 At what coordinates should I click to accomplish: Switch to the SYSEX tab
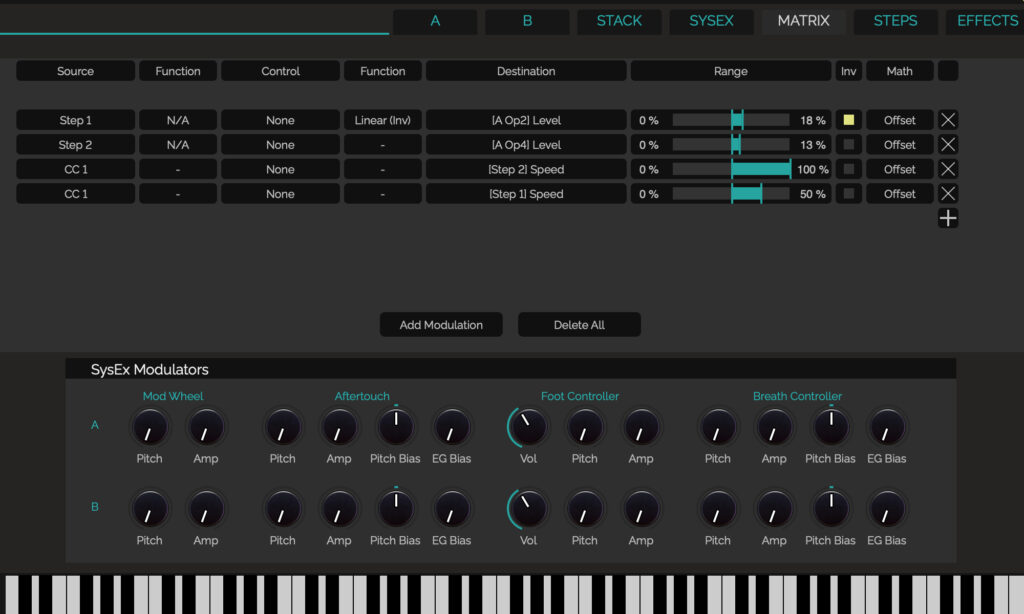[x=711, y=21]
